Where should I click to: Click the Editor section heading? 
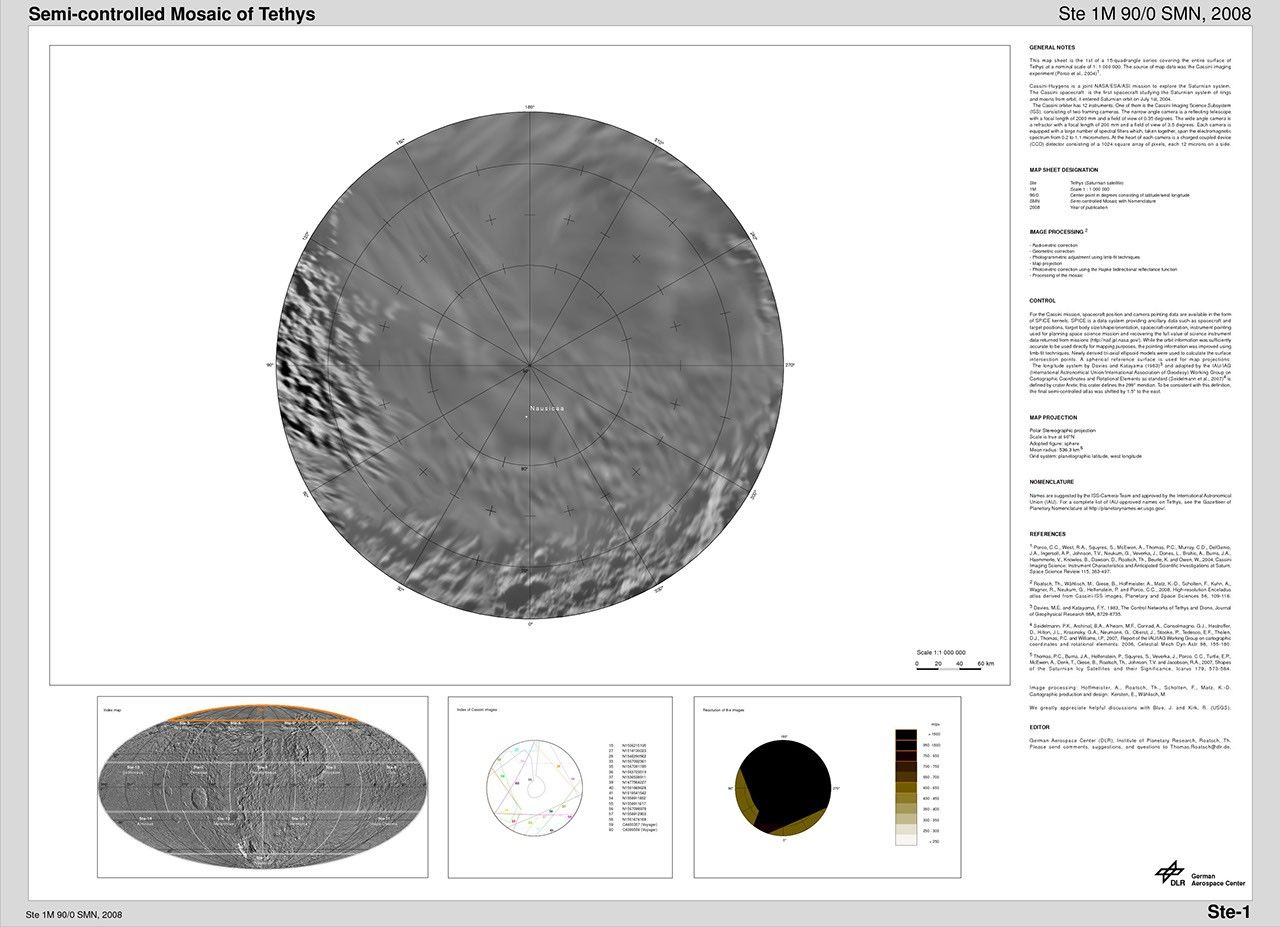pos(1040,728)
